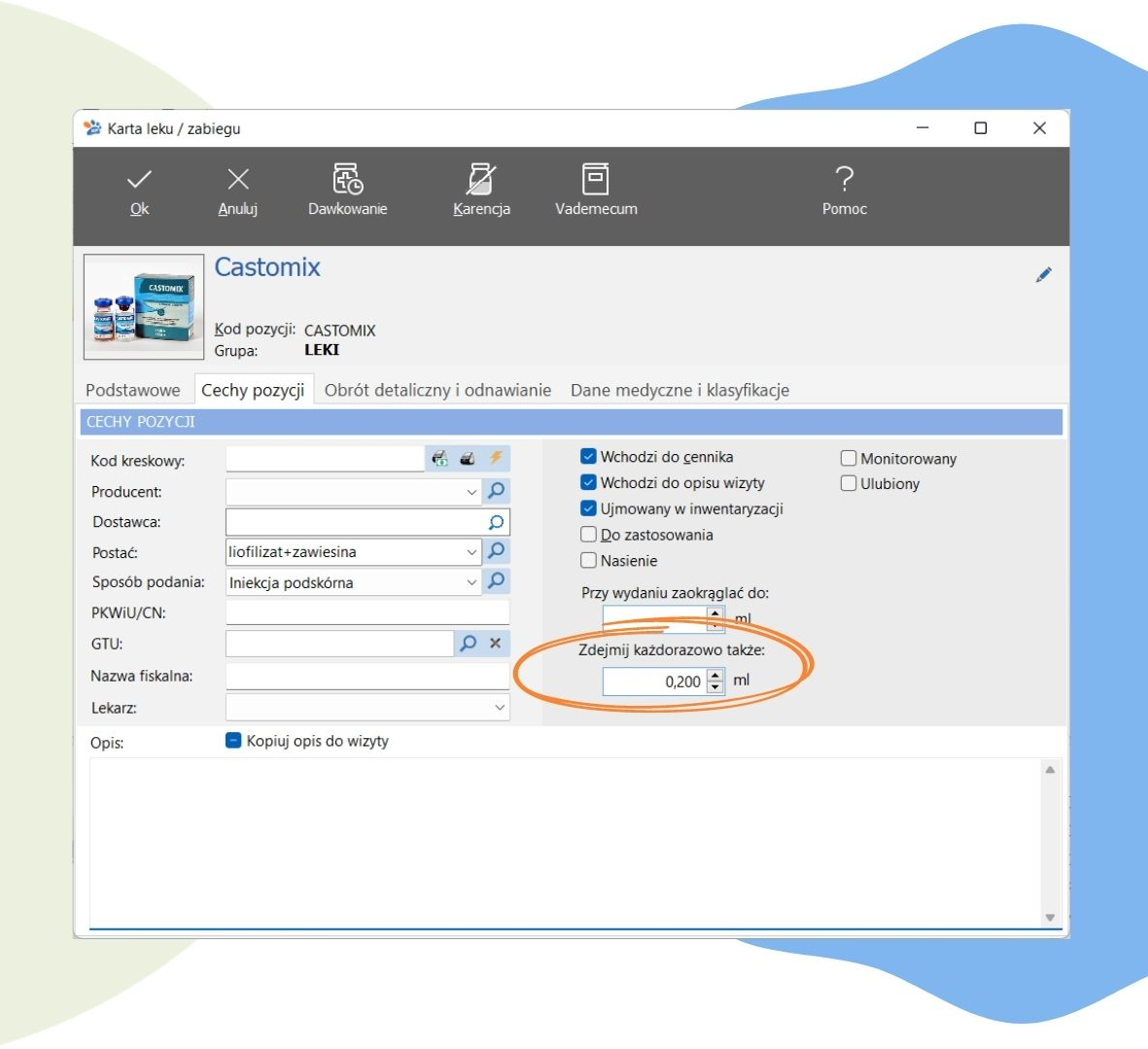Click into the GTU field

pos(339,644)
